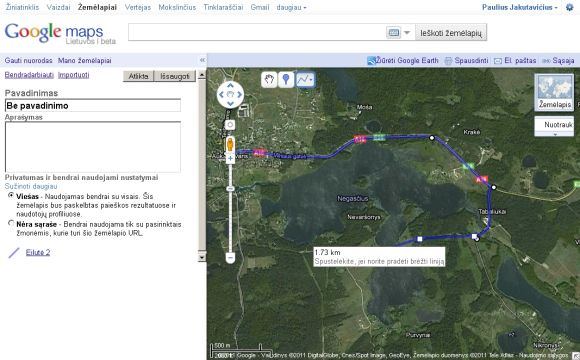
Task: Click the Sužinoti daugiau link
Action: point(31,186)
